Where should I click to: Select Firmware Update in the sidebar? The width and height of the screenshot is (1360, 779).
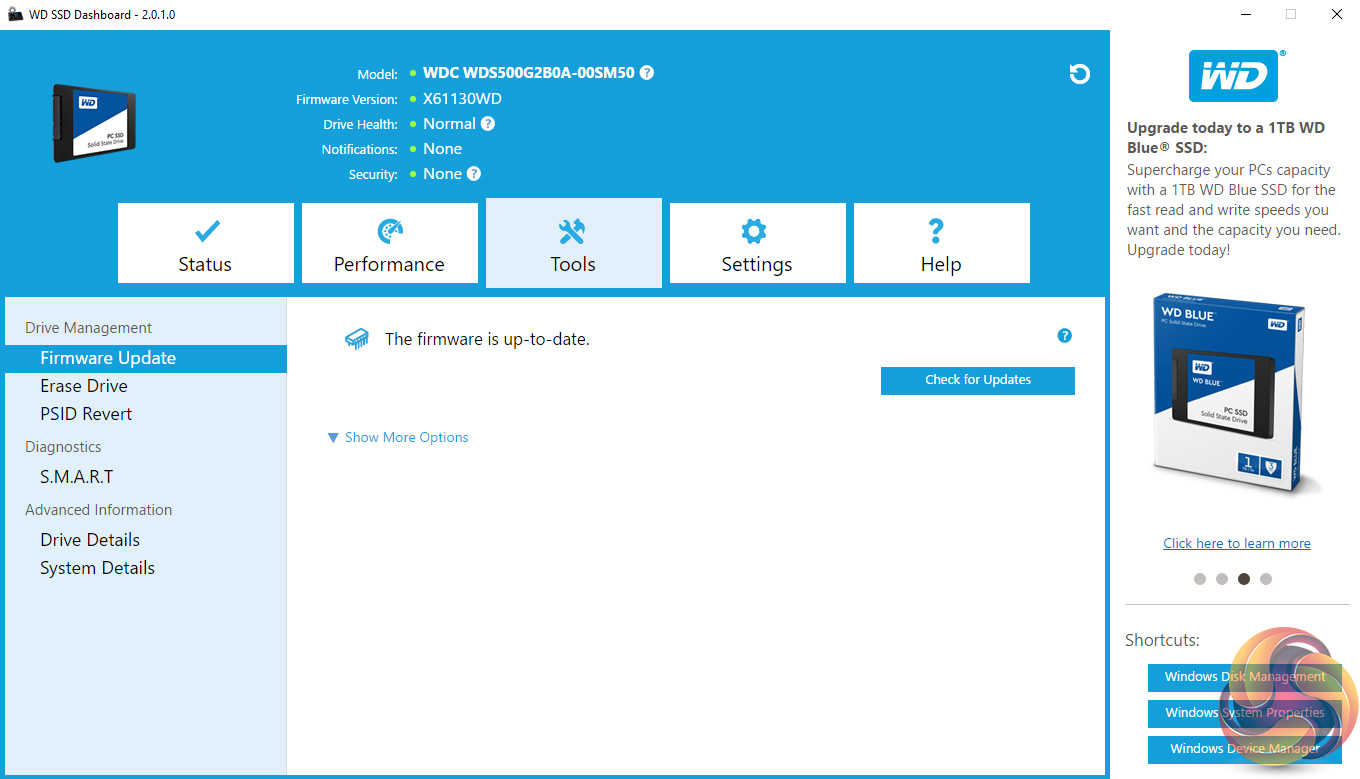[146, 358]
